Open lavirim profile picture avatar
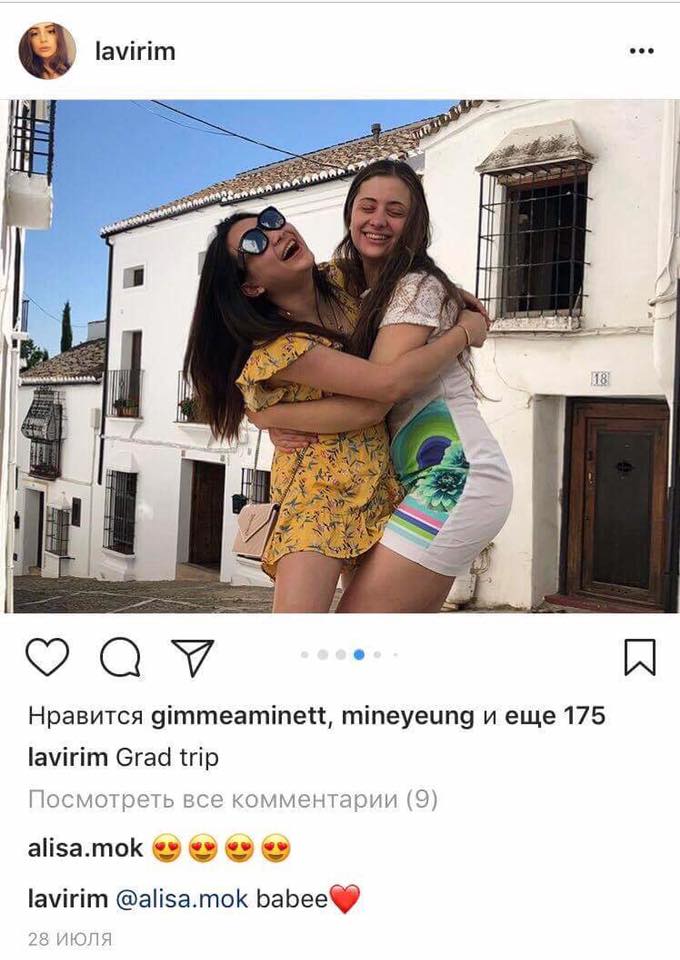This screenshot has width=680, height=960. [x=48, y=51]
